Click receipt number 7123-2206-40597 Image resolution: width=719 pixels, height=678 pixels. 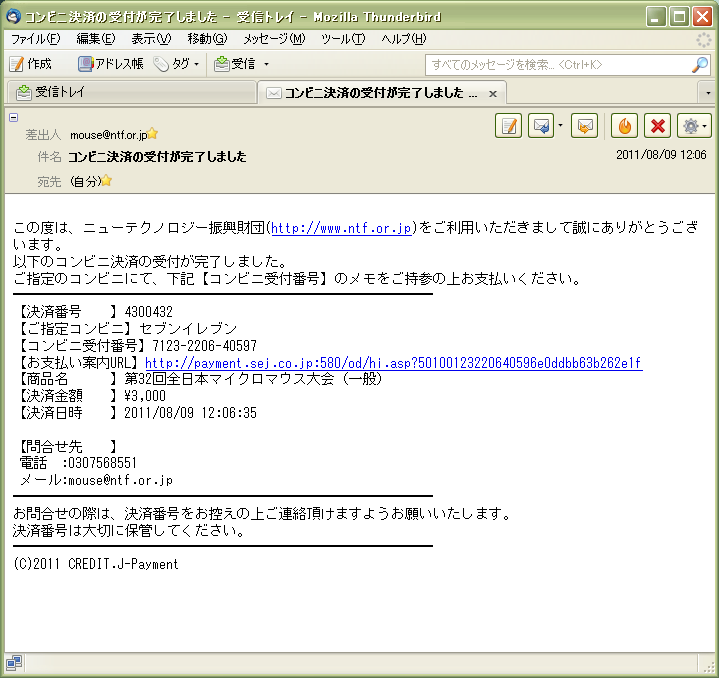205,346
